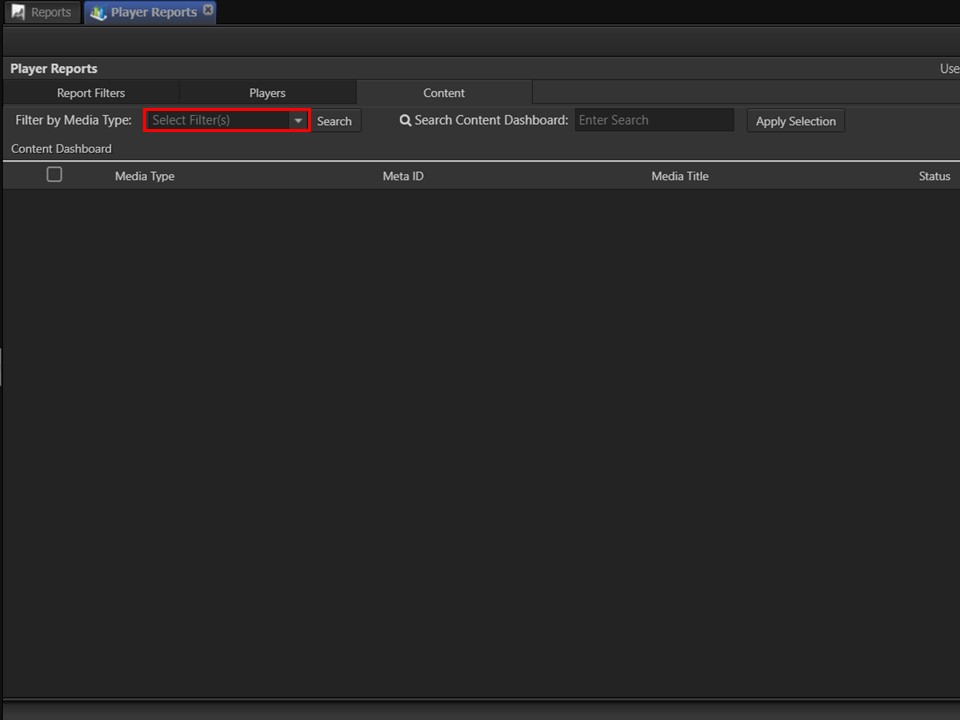Click the Player Reports chart icon

(x=98, y=13)
